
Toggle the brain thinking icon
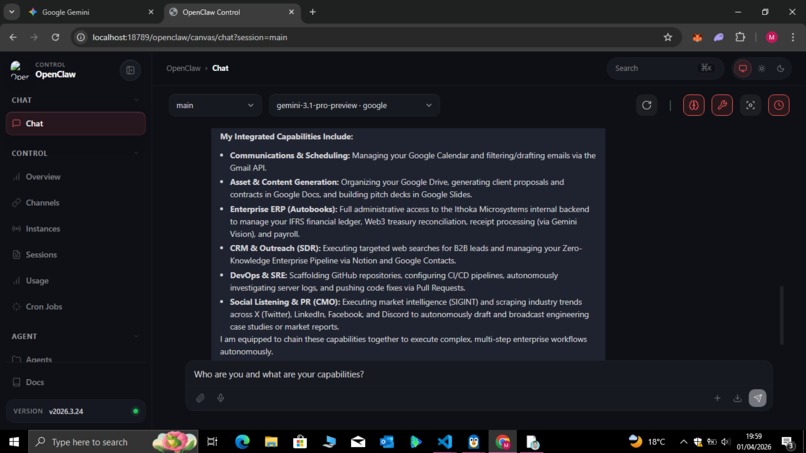point(694,105)
